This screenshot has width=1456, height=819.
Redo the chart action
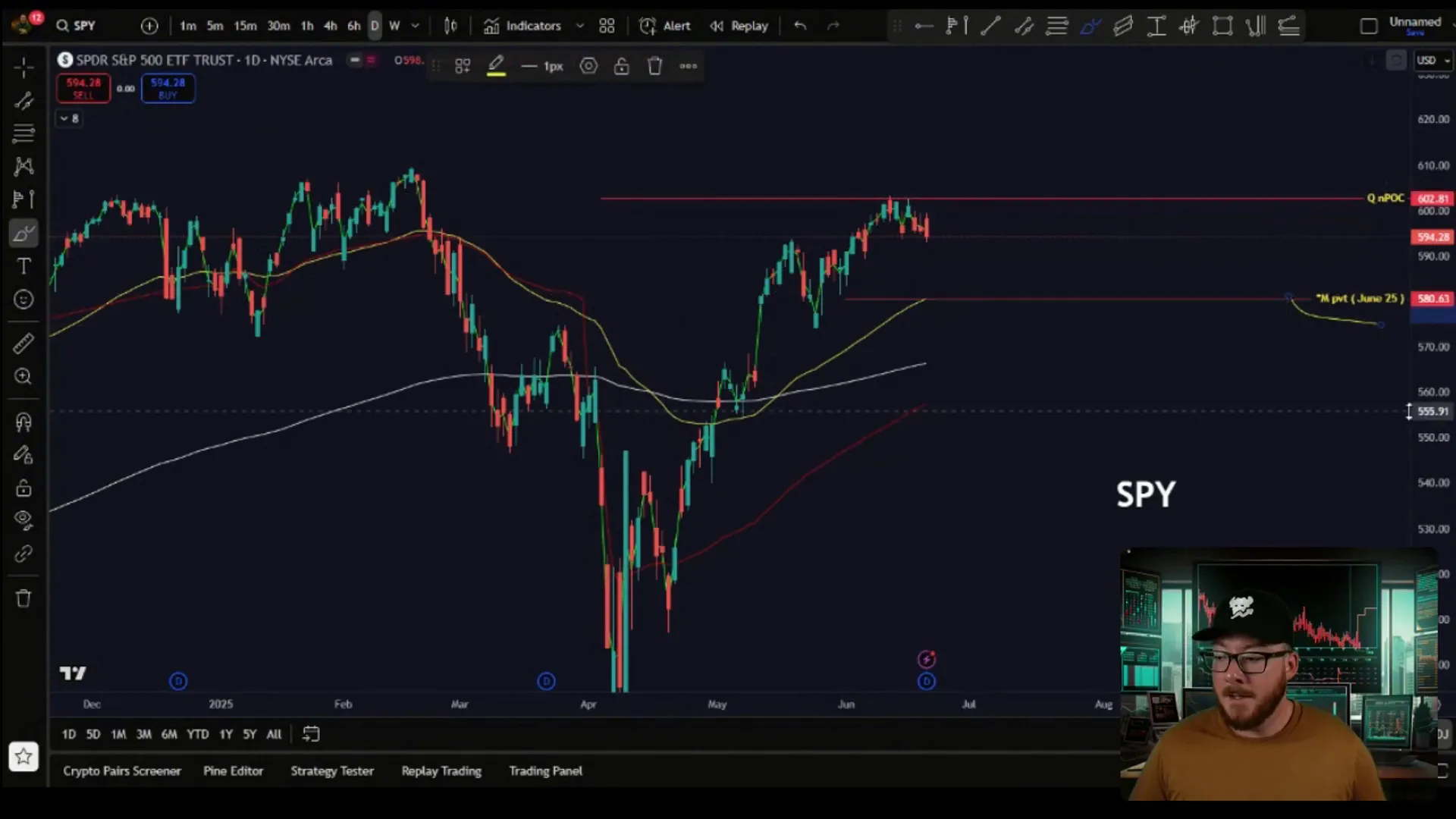[833, 26]
